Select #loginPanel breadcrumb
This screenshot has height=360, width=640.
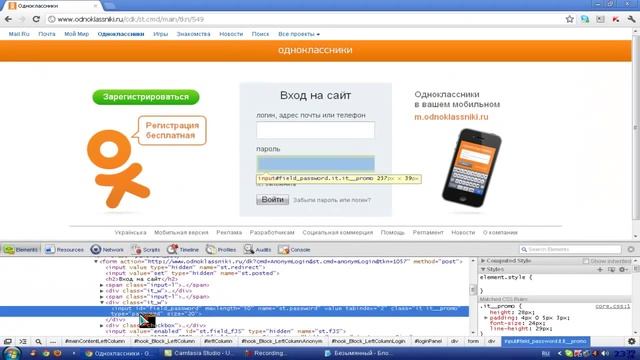(x=428, y=341)
